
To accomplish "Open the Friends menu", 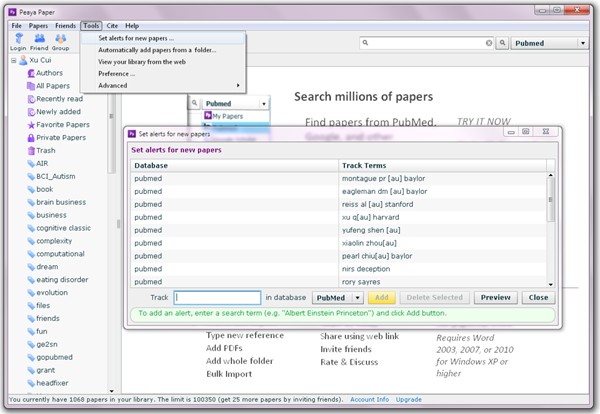I will (x=65, y=26).
